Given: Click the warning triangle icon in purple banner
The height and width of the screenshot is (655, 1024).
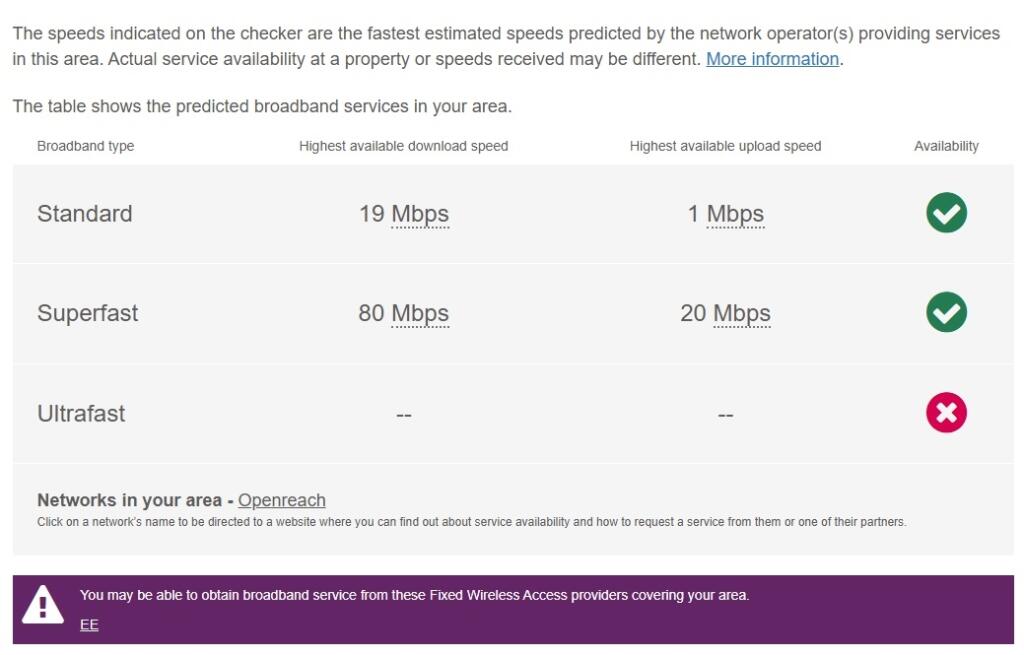Looking at the screenshot, I should pos(42,604).
